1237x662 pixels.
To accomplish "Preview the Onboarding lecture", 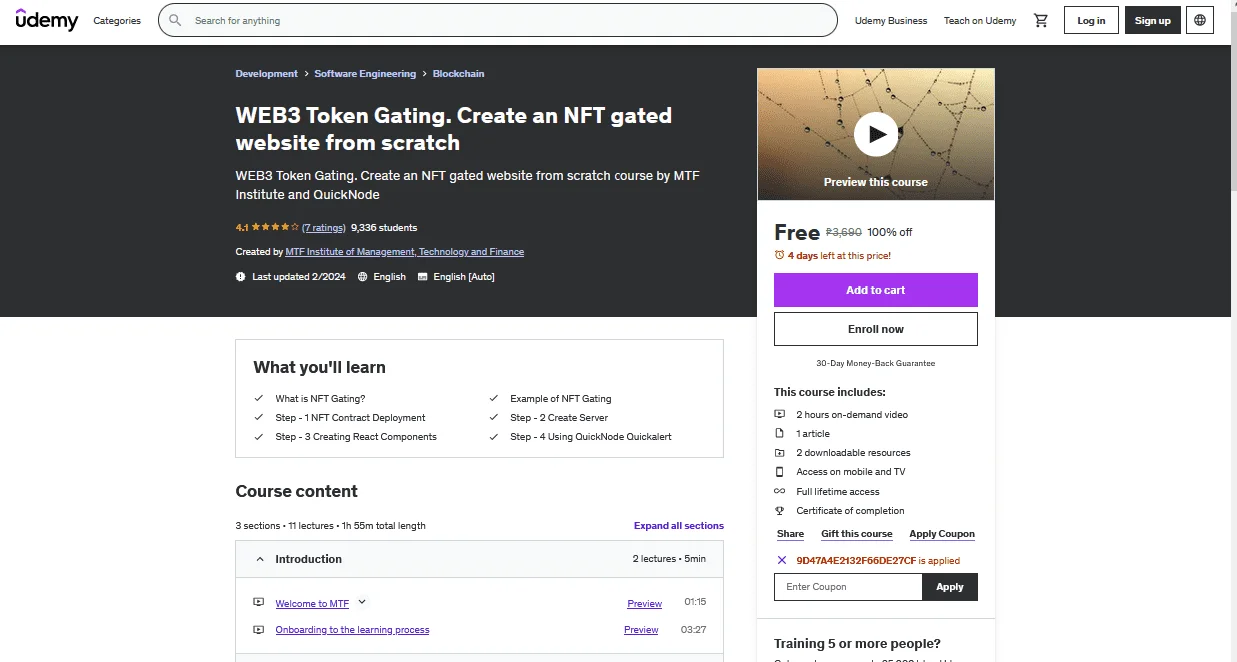I will click(641, 630).
